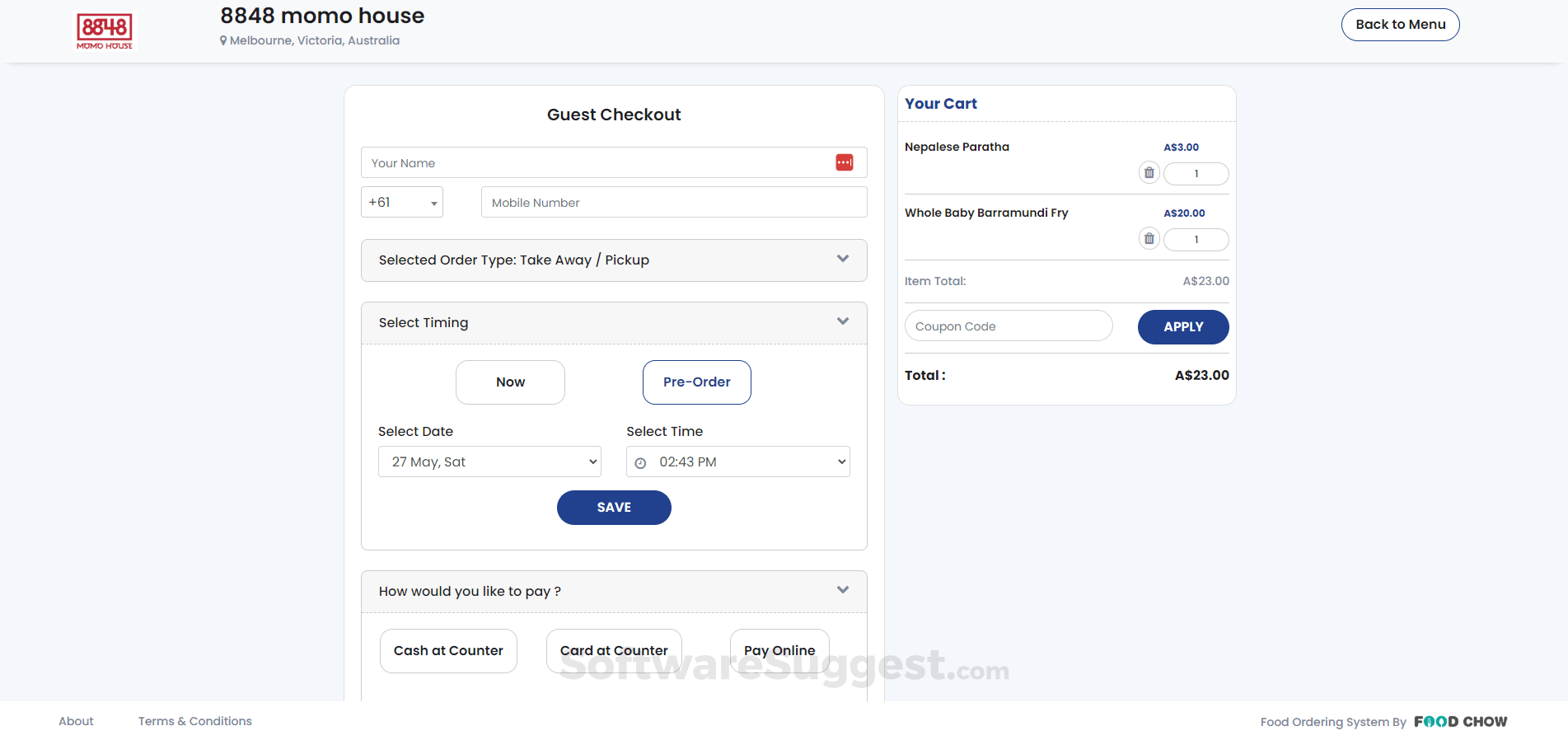Click the 8848 Momo House logo
This screenshot has height=745, width=1568.
[x=105, y=31]
